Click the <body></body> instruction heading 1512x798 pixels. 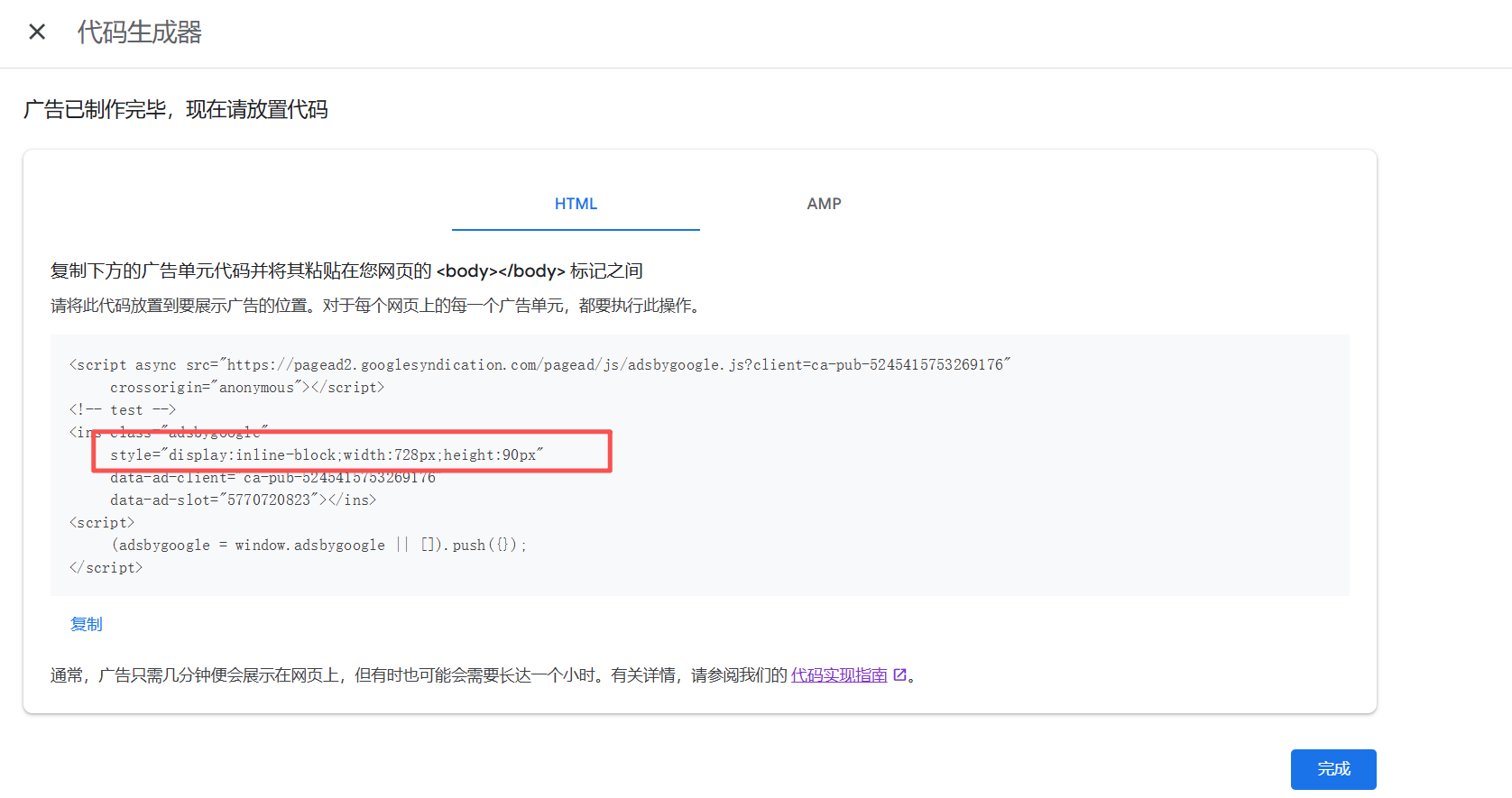click(x=346, y=271)
